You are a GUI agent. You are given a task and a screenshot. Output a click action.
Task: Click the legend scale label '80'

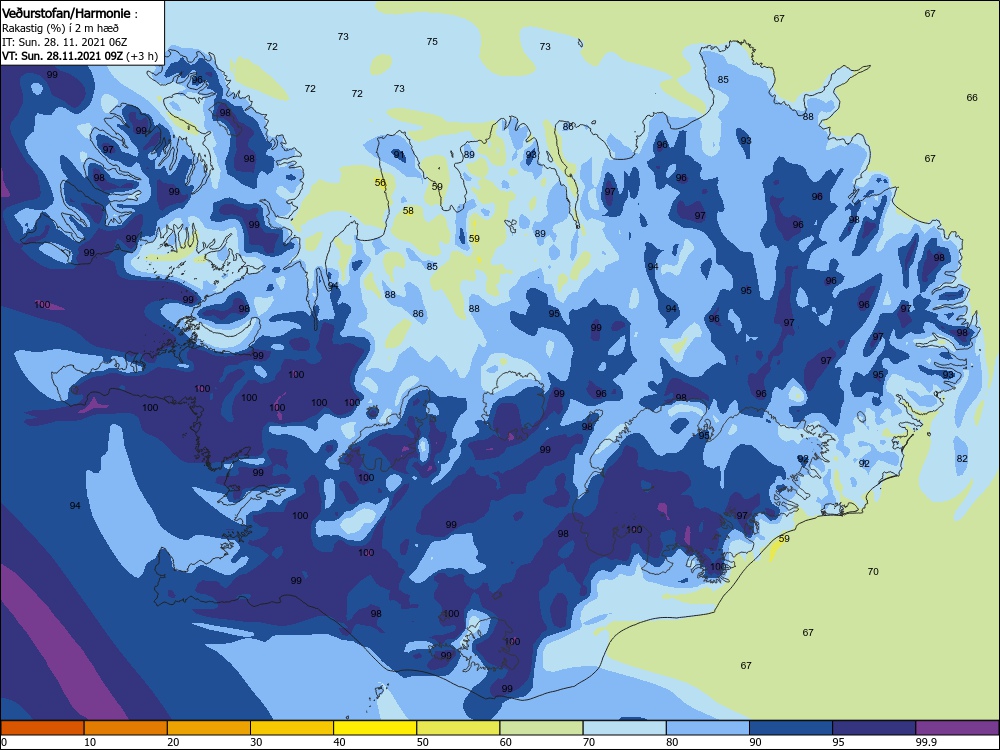pyautogui.click(x=672, y=742)
